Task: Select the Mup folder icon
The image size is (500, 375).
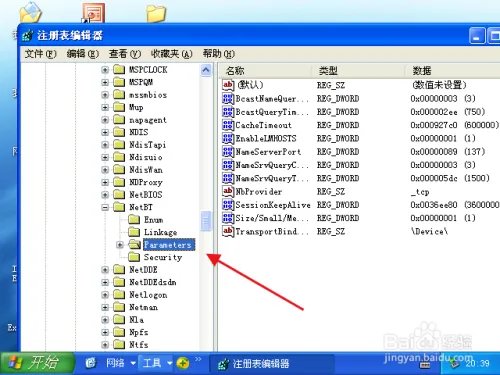Action: click(x=119, y=107)
